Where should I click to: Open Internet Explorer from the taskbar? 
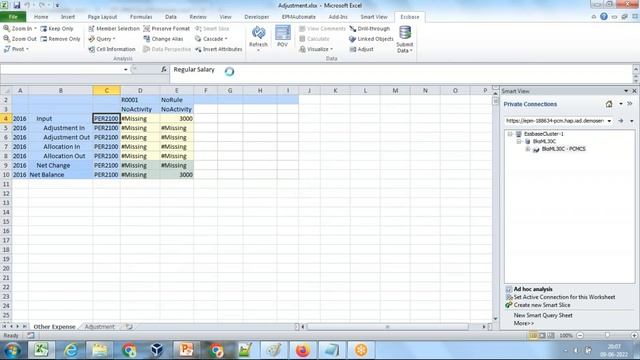71,350
